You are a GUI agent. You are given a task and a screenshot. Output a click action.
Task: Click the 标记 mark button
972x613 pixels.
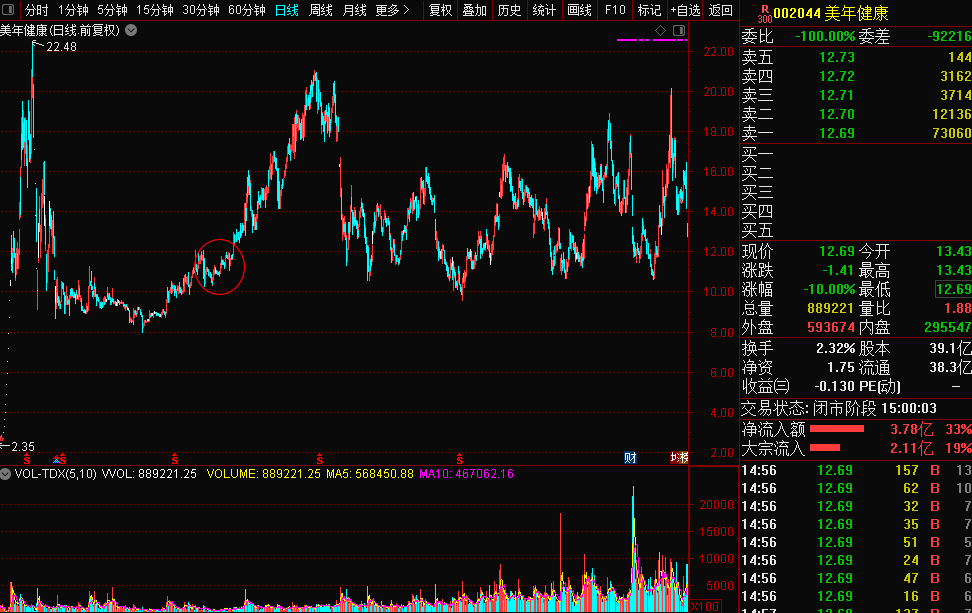[x=649, y=11]
